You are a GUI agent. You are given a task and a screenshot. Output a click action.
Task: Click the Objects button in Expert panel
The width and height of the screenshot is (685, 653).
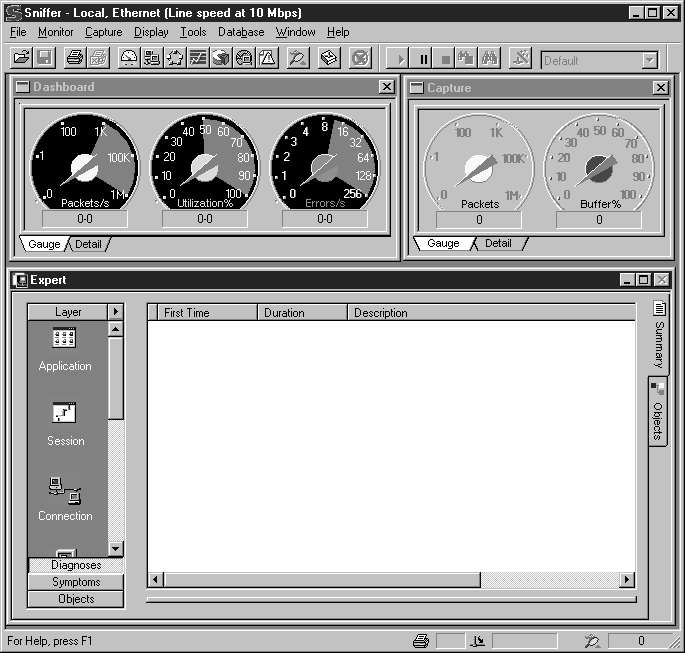pos(76,599)
